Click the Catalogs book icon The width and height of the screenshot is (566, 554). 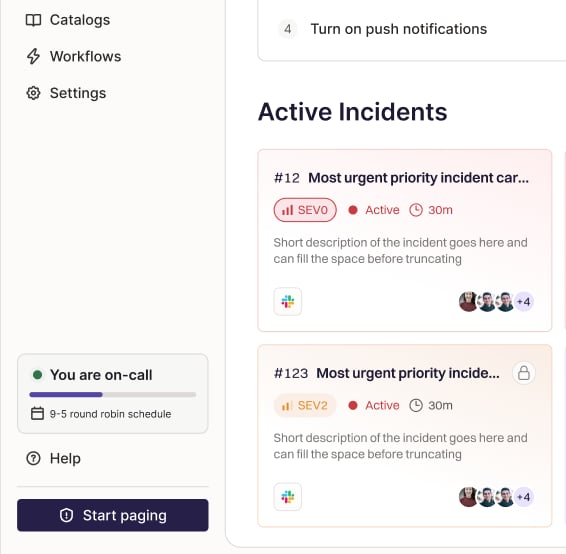coord(33,20)
